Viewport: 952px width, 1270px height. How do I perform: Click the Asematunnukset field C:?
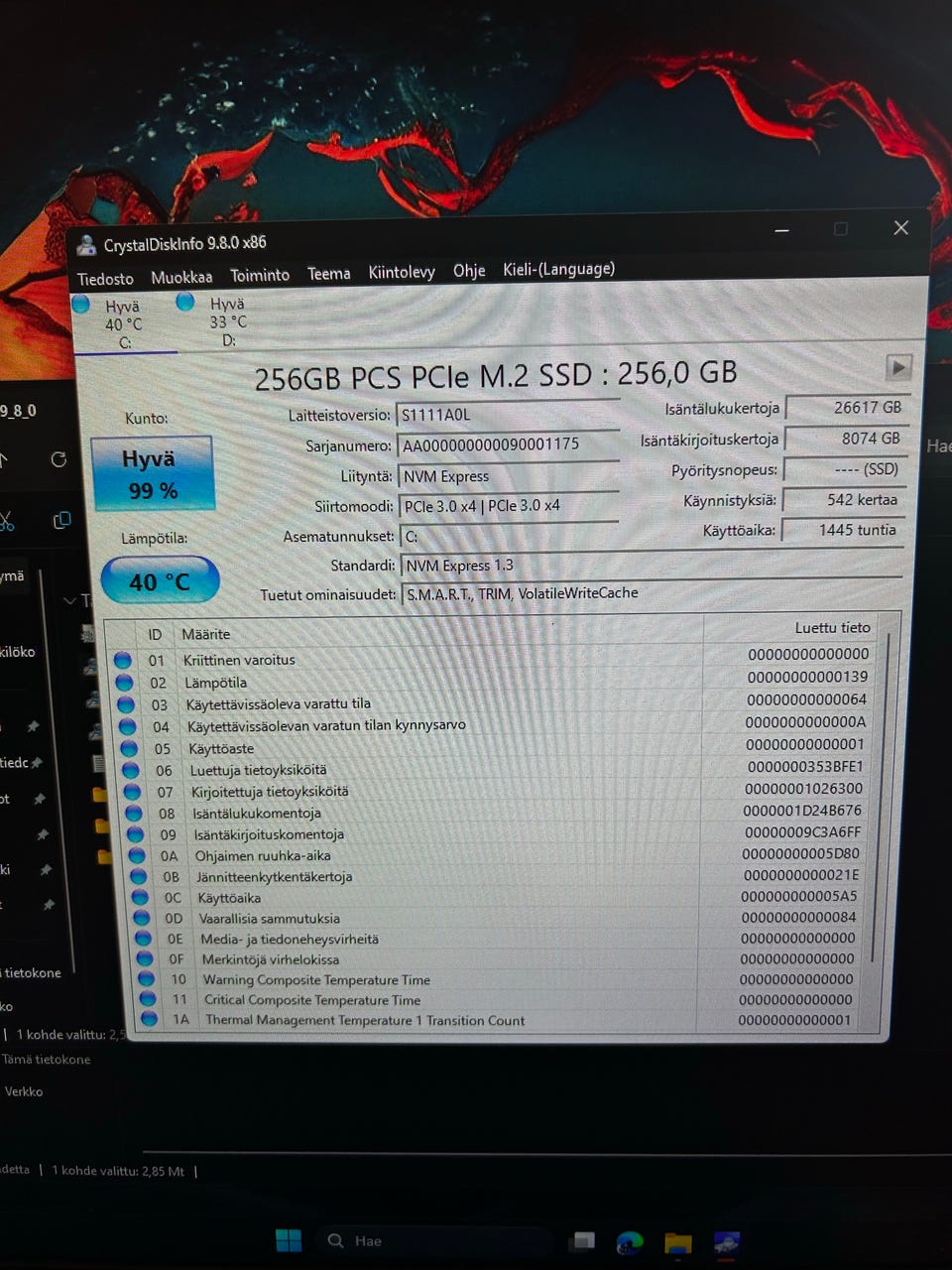[x=509, y=536]
